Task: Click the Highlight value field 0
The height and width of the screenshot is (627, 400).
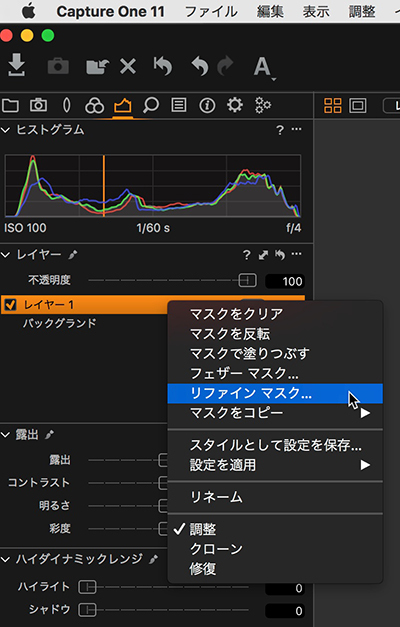Action: tap(285, 589)
